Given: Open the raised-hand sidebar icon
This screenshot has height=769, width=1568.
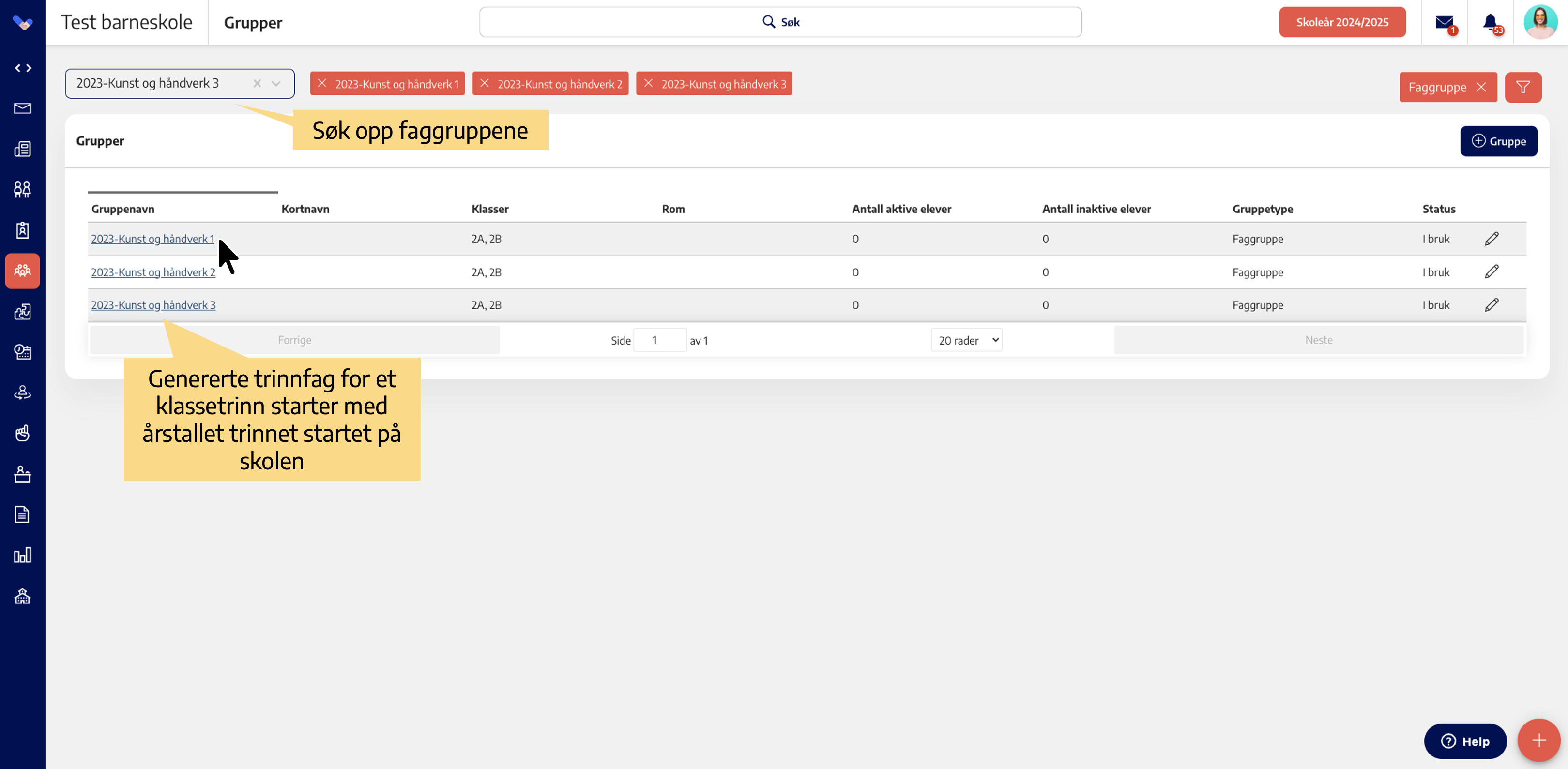Looking at the screenshot, I should [23, 433].
